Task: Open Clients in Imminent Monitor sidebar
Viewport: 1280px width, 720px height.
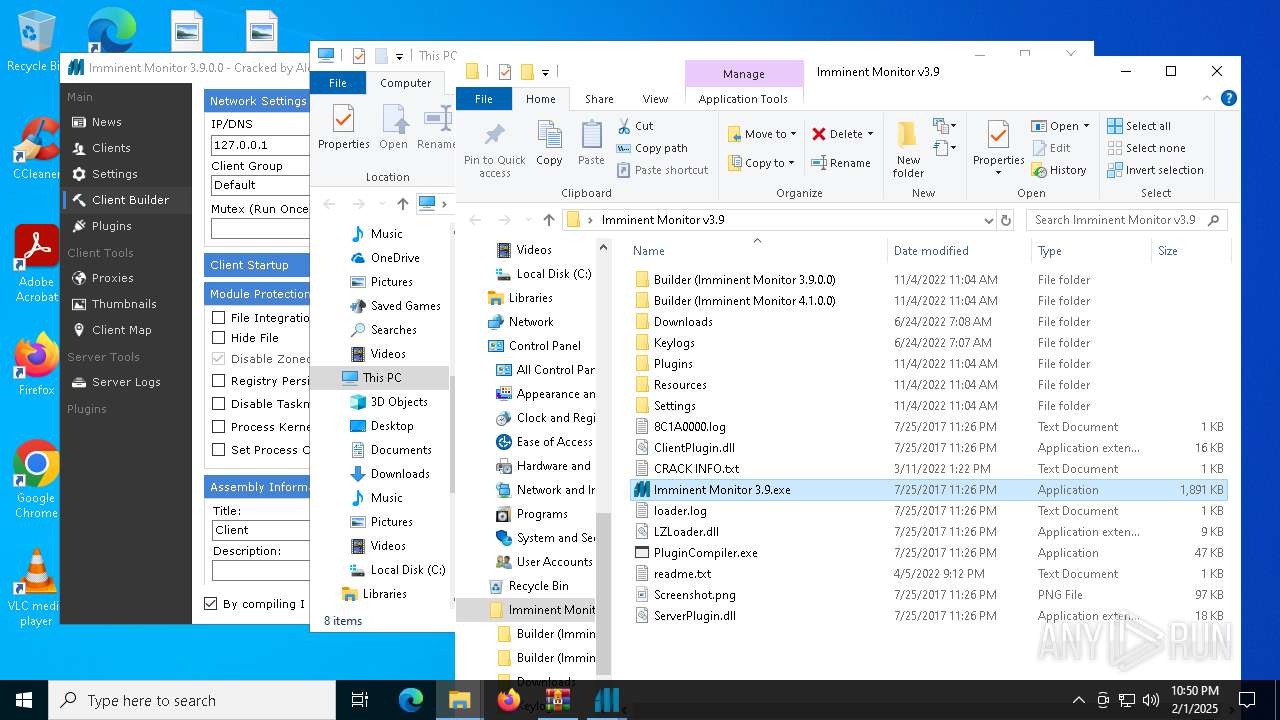Action: [x=111, y=148]
